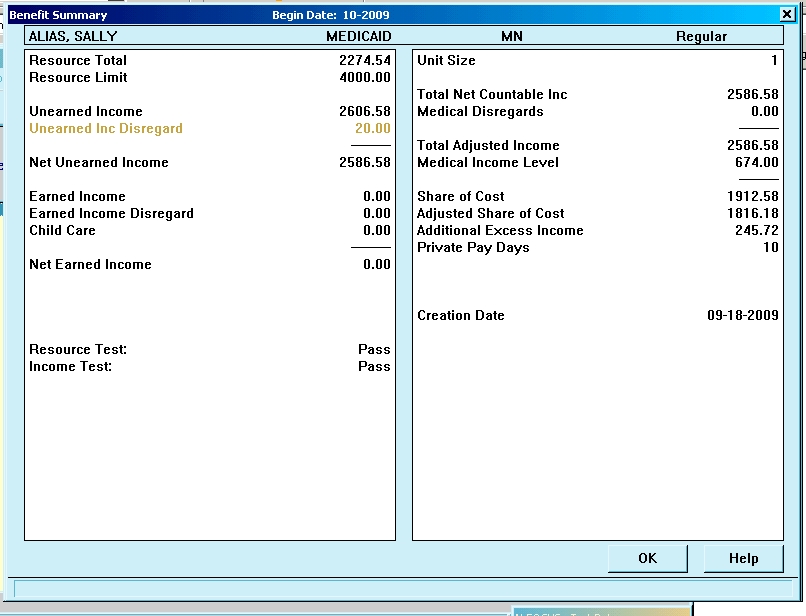The image size is (806, 616).
Task: Click the Income Test Pass result
Action: click(374, 367)
